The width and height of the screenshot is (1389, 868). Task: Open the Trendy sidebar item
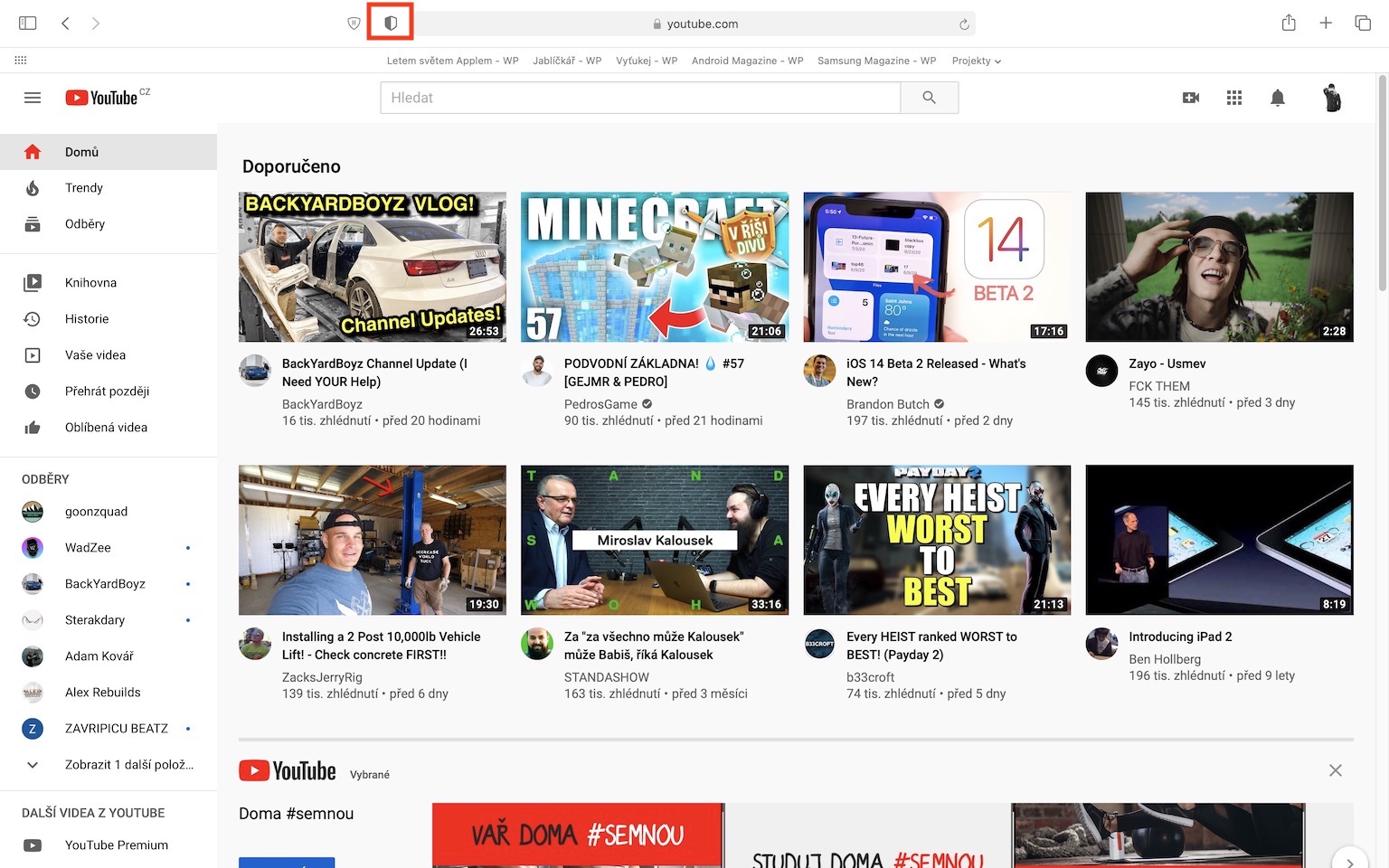pyautogui.click(x=109, y=188)
